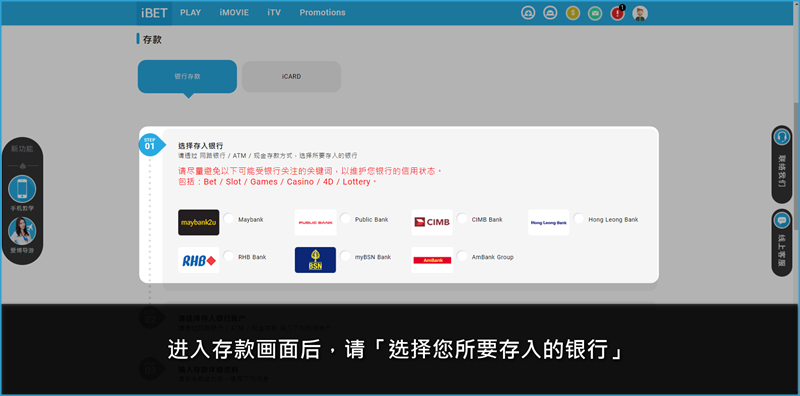Click the AmBank logo

pos(432,260)
